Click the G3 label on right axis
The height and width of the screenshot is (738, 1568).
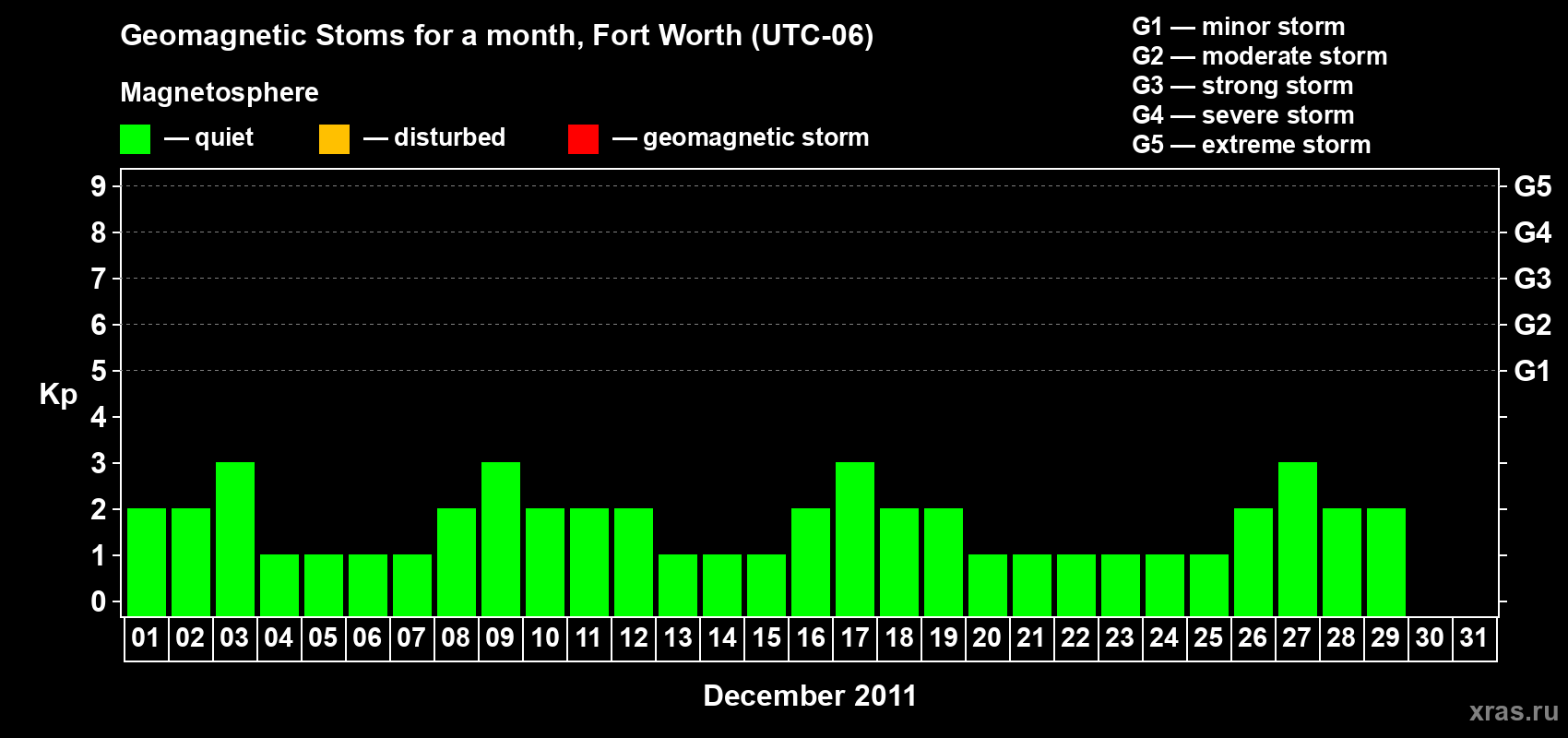1533,279
